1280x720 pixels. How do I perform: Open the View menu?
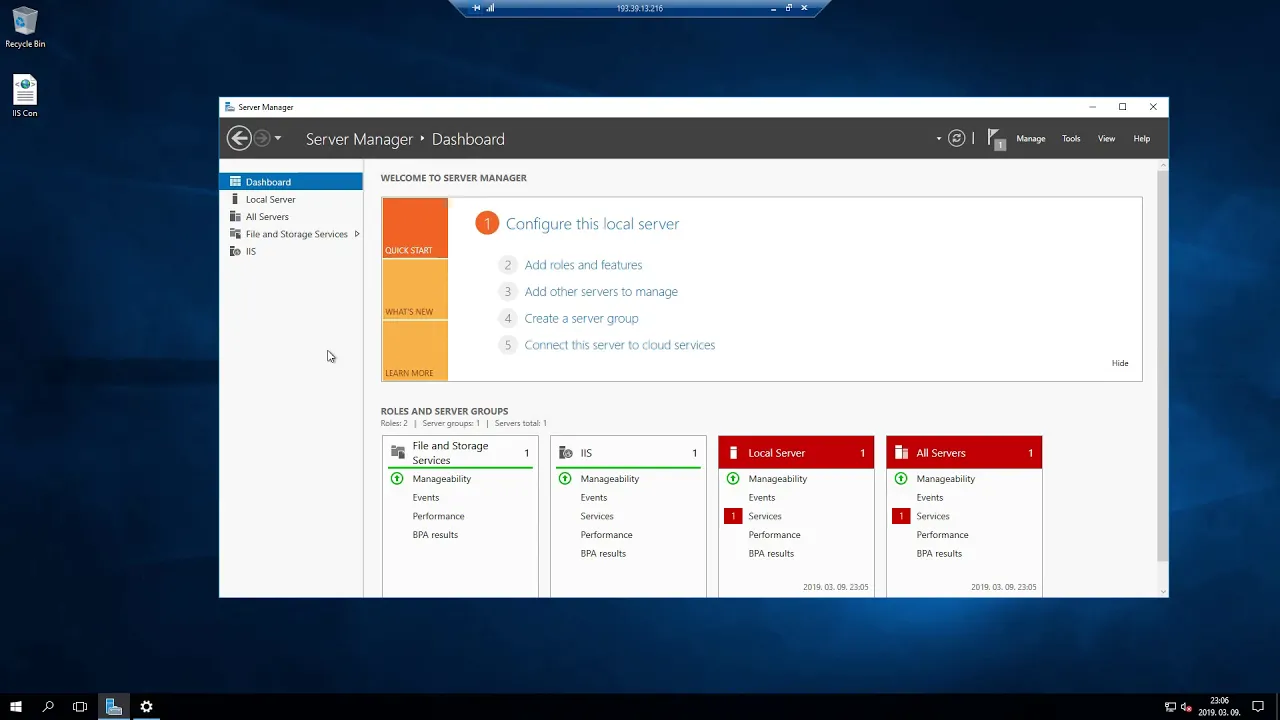[1106, 139]
